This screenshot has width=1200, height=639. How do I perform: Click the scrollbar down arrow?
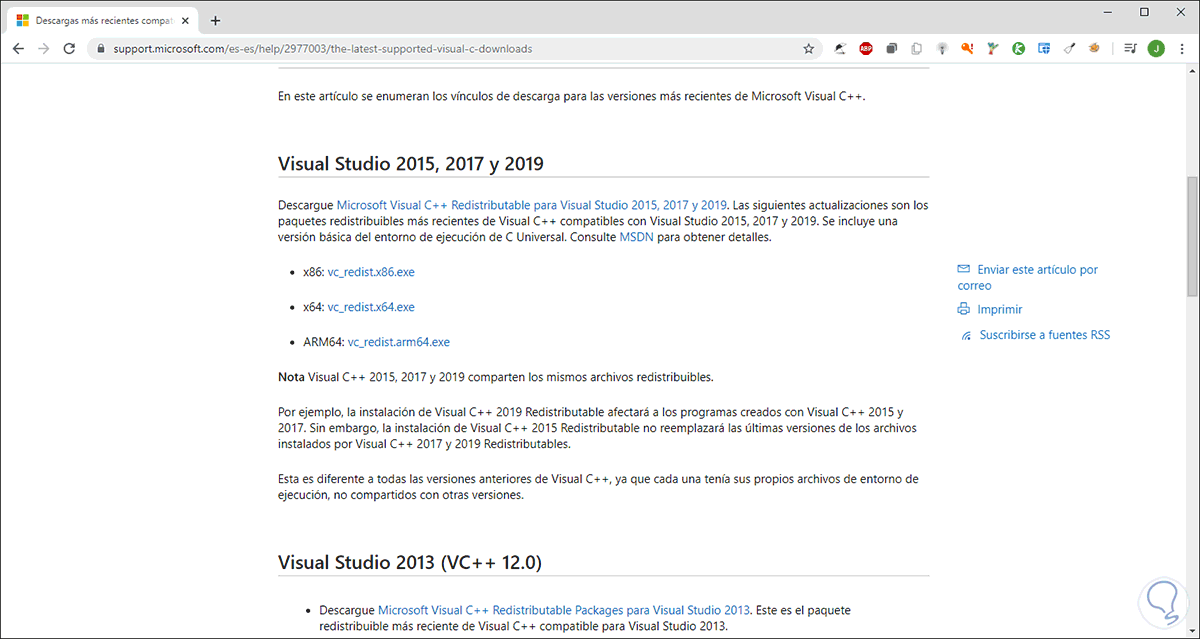pos(1191,630)
